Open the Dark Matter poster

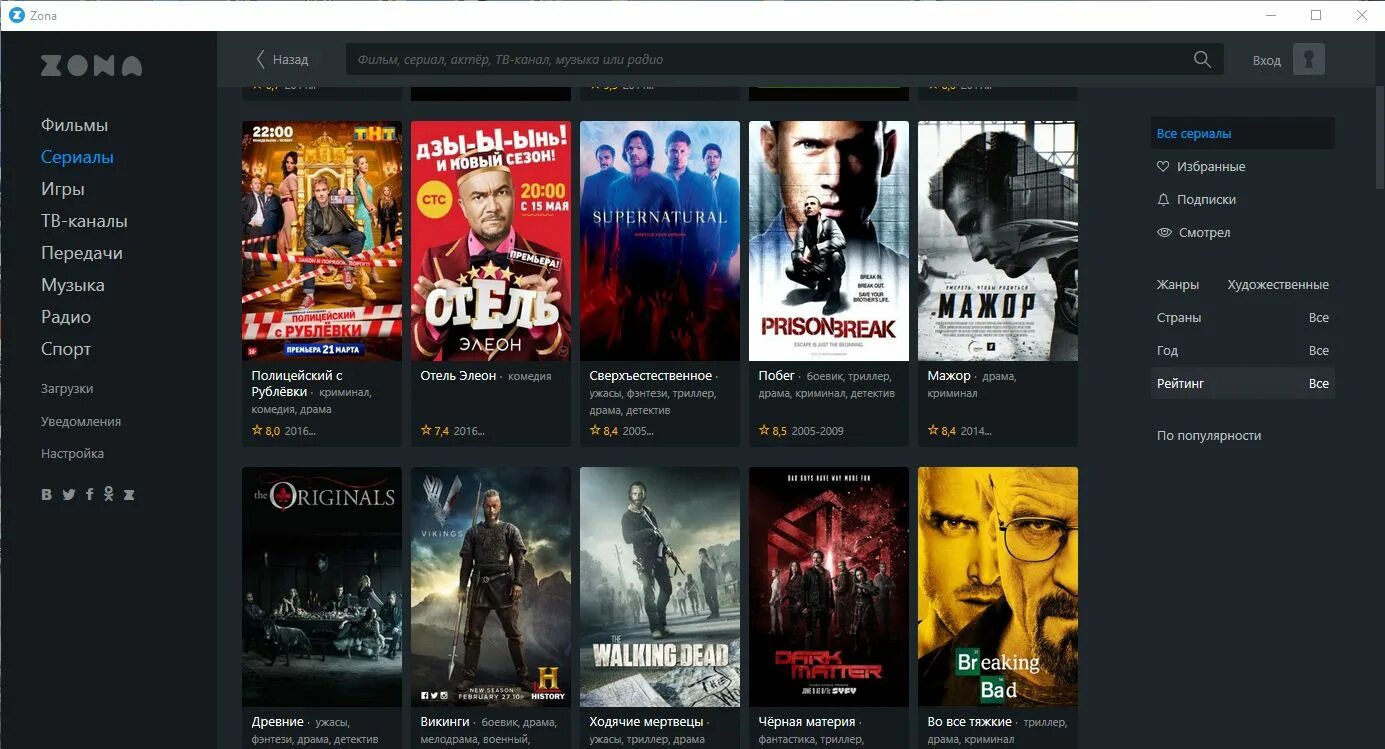pos(829,587)
